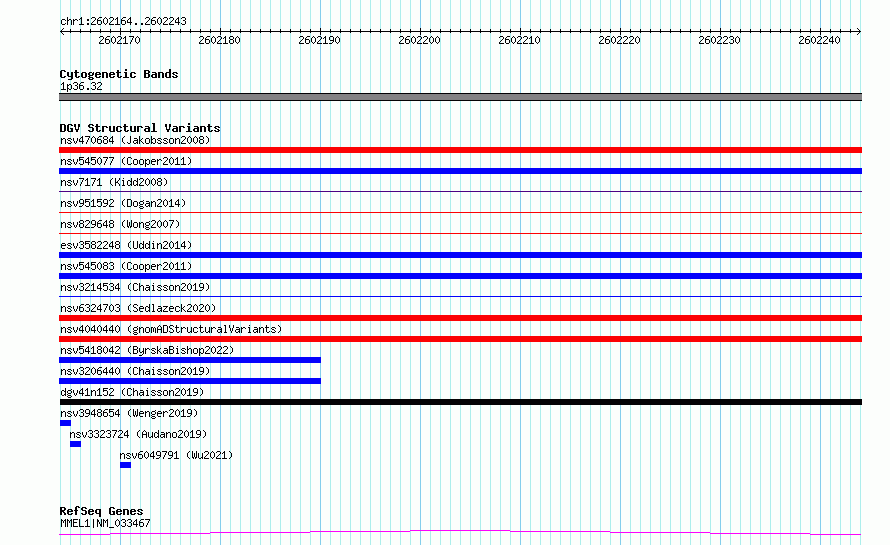This screenshot has height=545, width=890.
Task: Open dgv41n152 (Chaisson2019) variant label
Action: click(132, 392)
